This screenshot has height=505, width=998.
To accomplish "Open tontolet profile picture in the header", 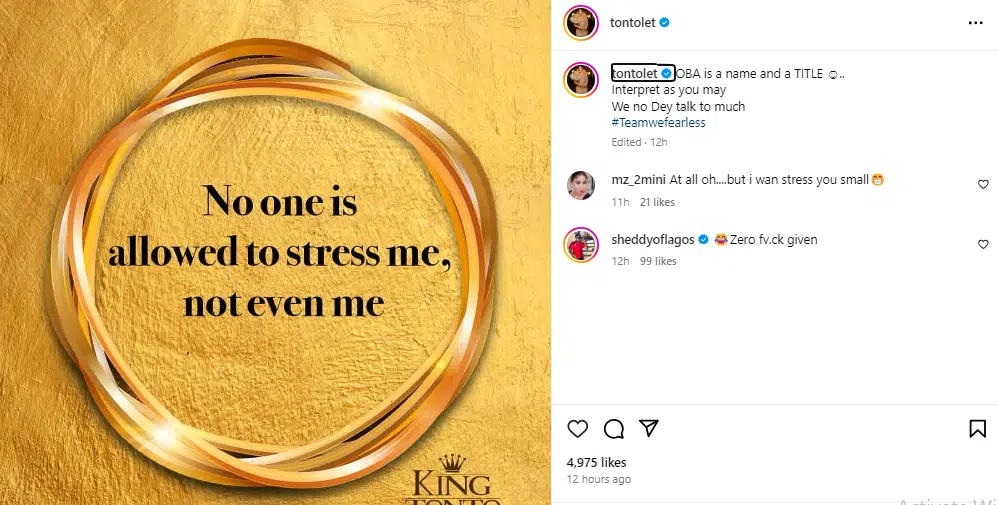I will point(581,22).
